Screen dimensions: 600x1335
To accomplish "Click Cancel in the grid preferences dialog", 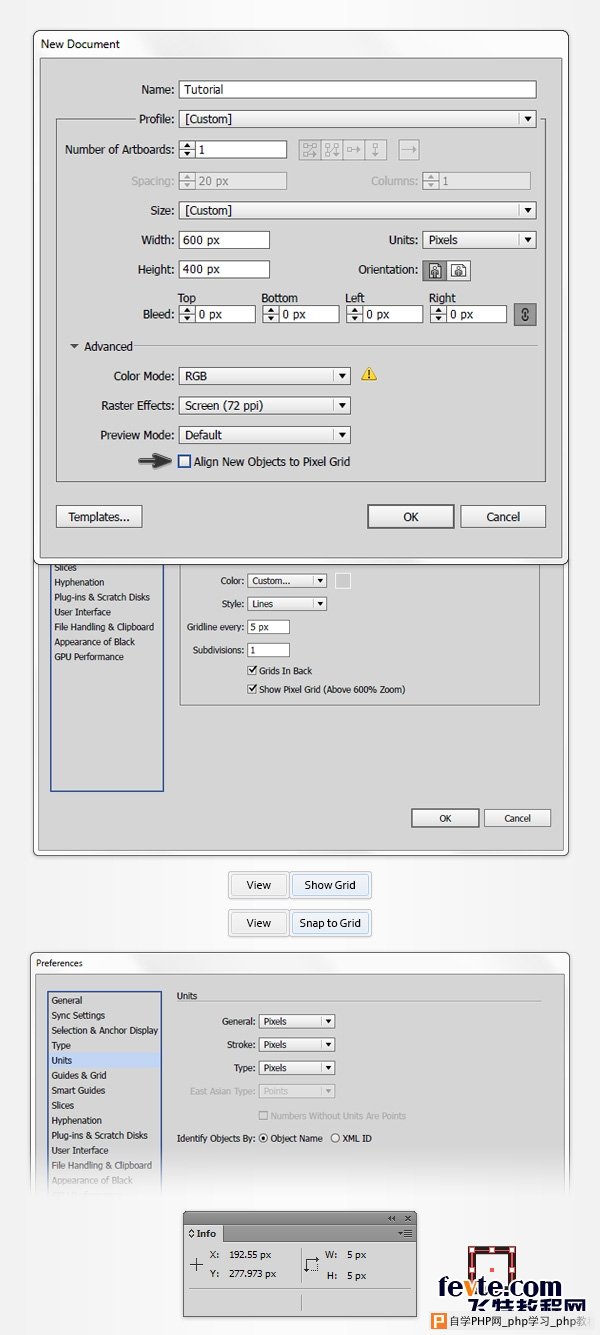I will [x=517, y=818].
